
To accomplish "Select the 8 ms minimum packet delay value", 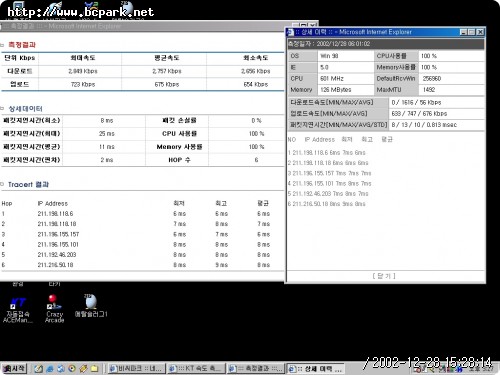I will point(107,120).
